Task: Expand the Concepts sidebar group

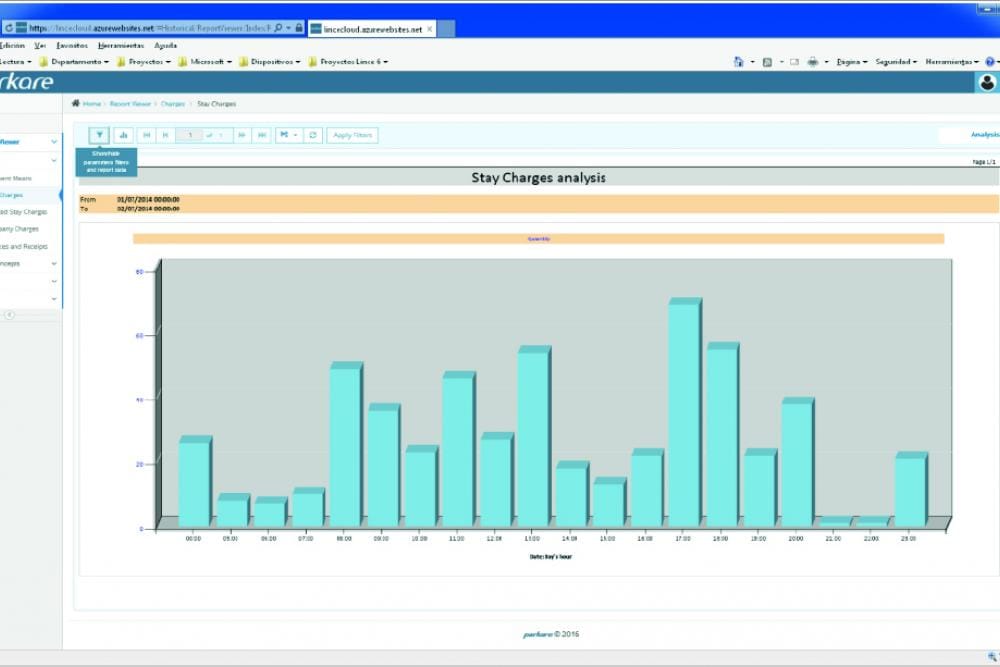Action: 54,264
